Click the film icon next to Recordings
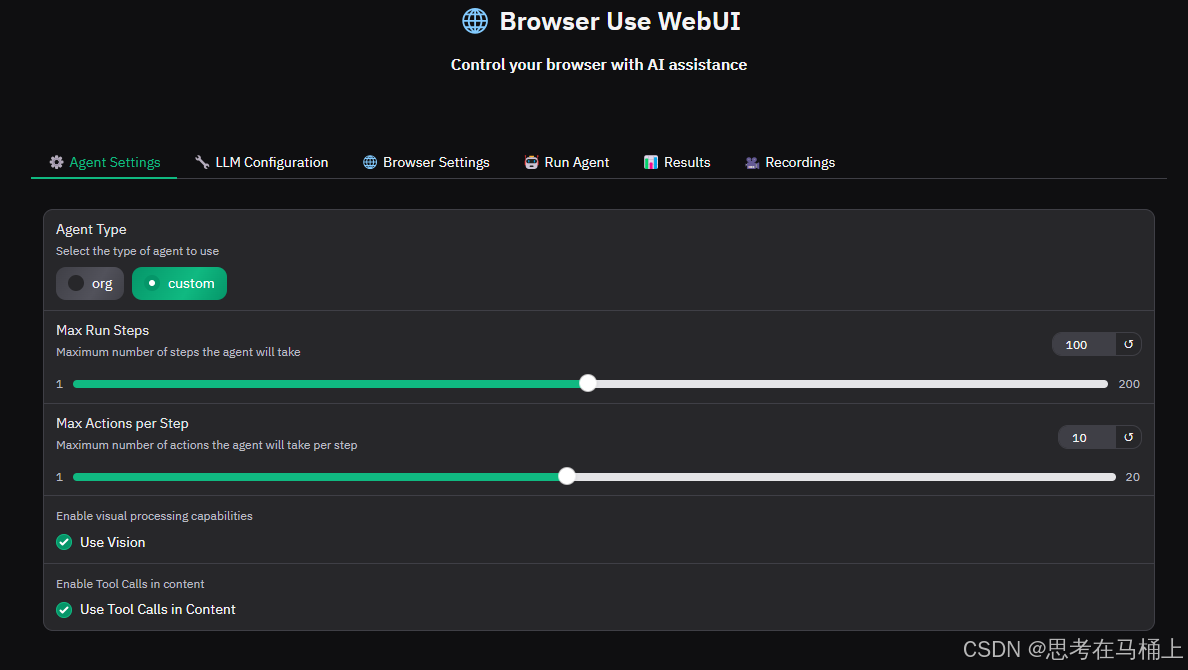 point(751,162)
